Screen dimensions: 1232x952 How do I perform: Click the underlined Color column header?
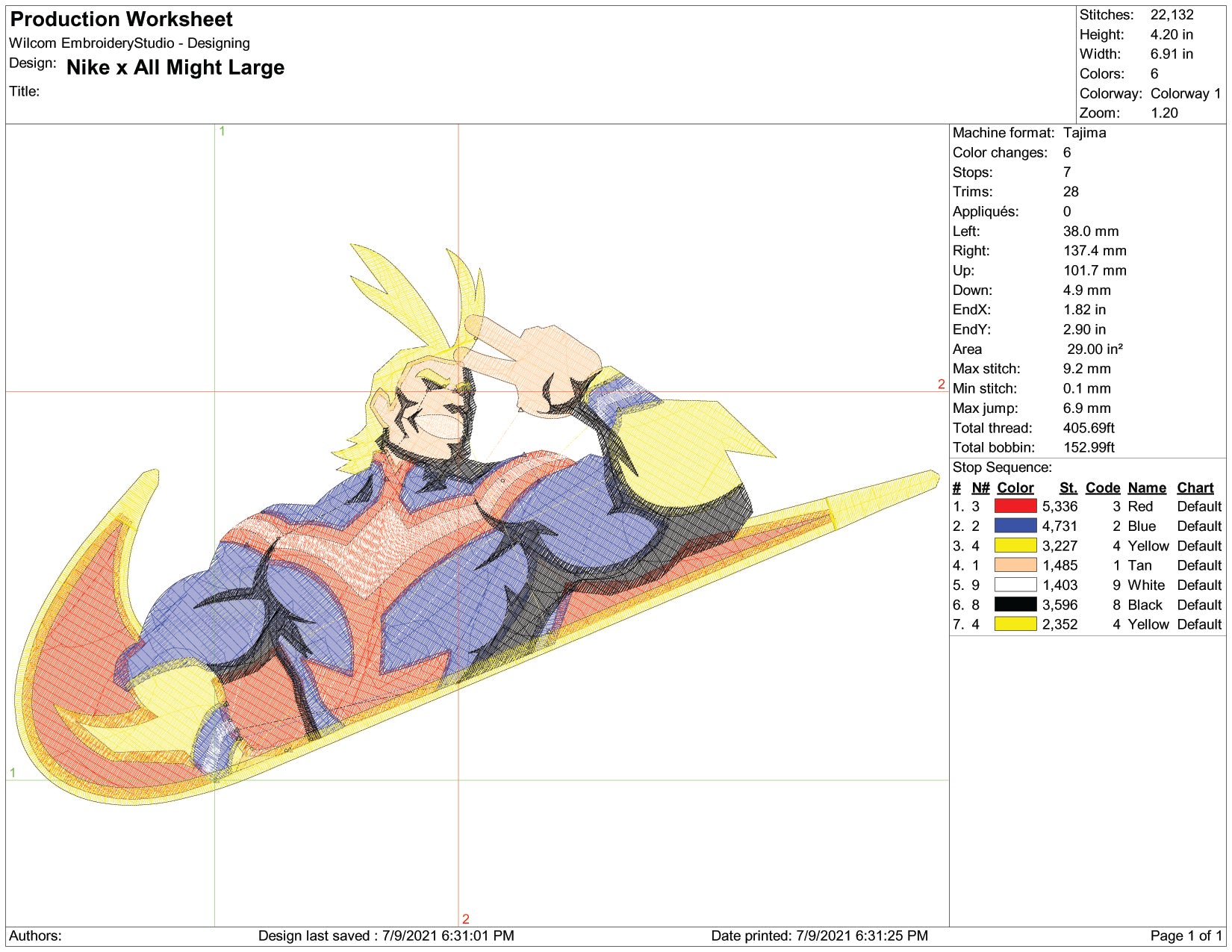point(1015,488)
